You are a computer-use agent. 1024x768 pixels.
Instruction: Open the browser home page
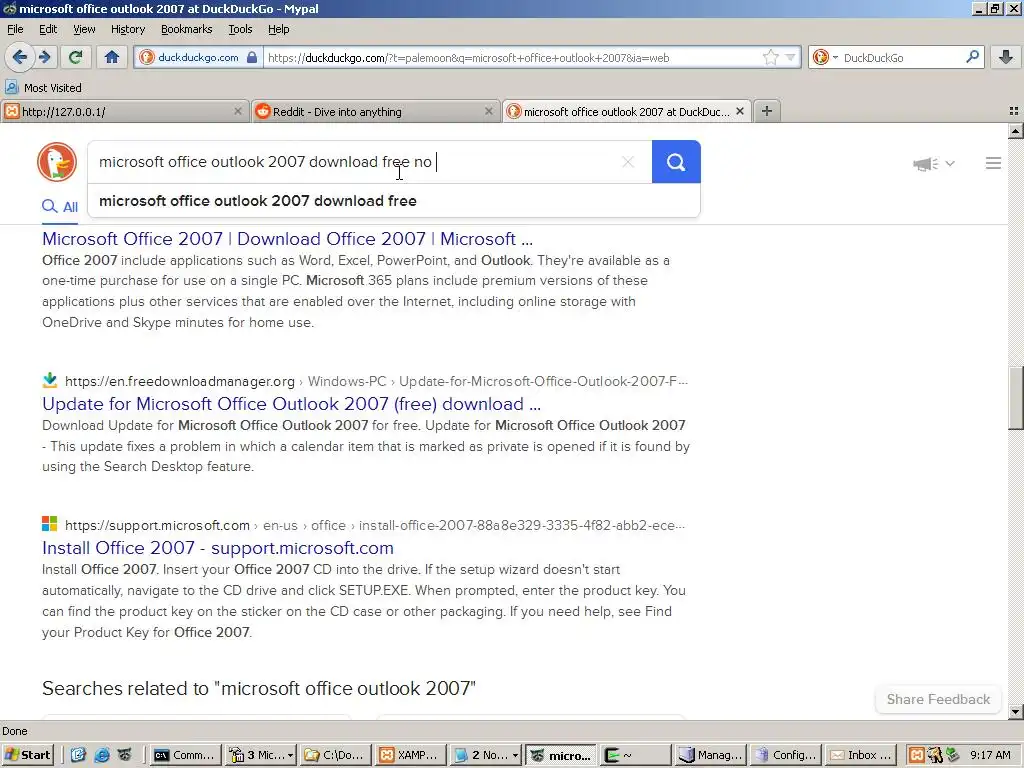(112, 57)
